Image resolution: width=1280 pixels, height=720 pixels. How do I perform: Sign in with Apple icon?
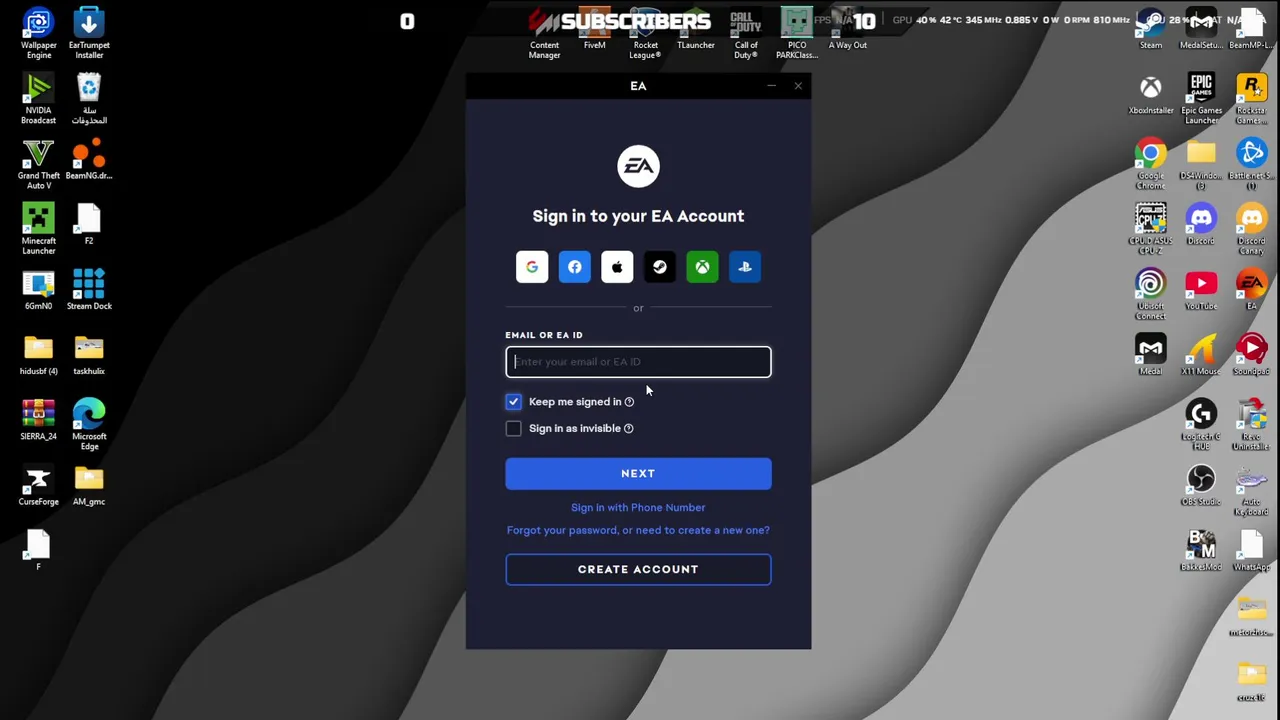[x=617, y=267]
